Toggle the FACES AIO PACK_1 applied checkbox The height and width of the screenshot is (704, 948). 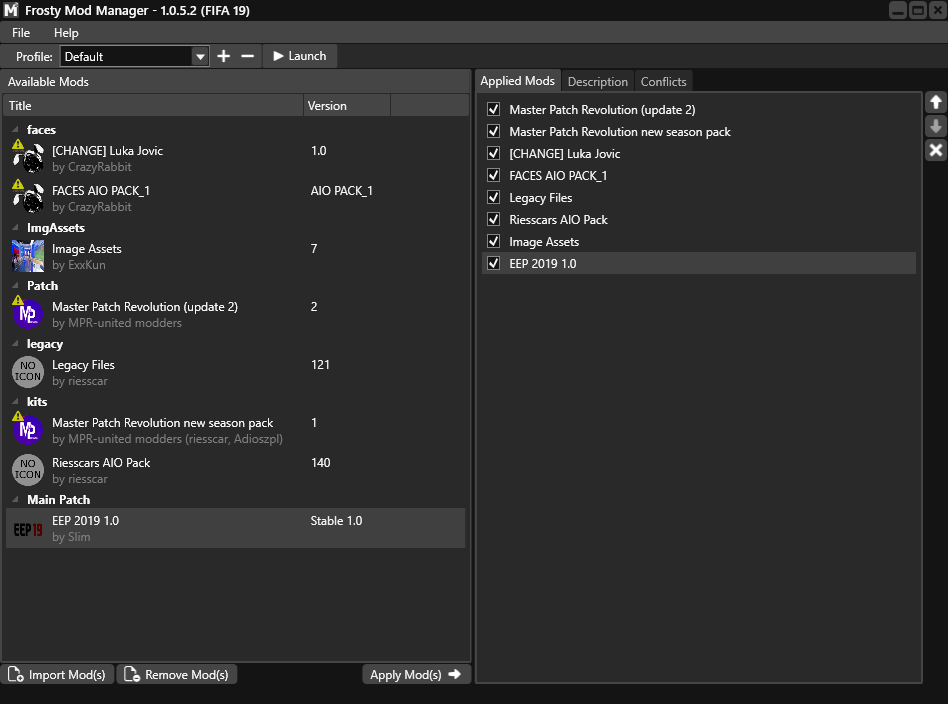[493, 175]
